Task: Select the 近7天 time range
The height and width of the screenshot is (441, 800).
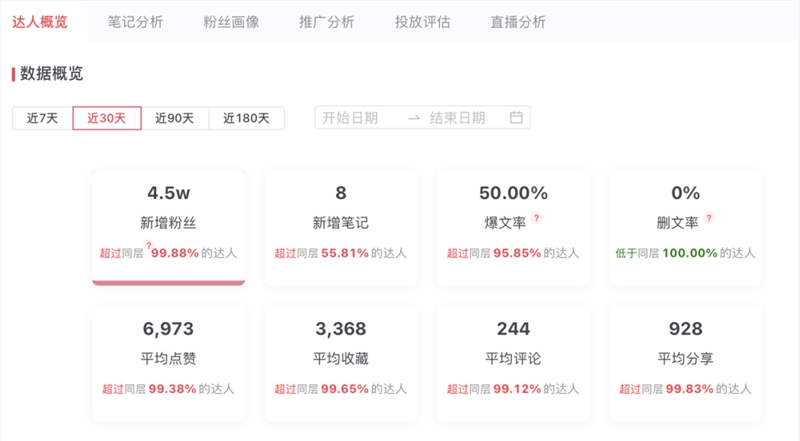Action: coord(42,118)
